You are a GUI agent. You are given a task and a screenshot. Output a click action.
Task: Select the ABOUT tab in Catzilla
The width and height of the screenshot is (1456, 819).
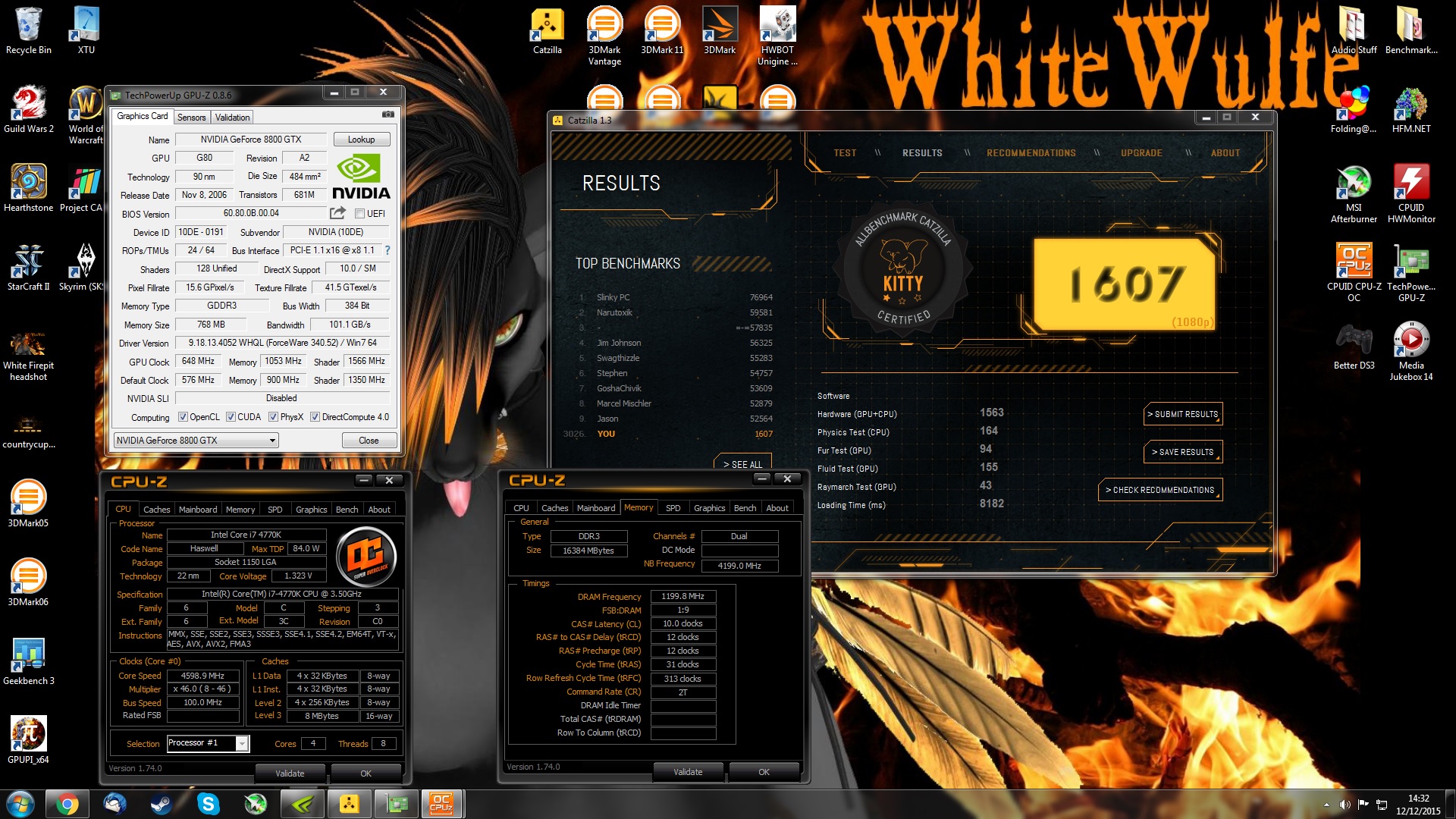[1225, 153]
